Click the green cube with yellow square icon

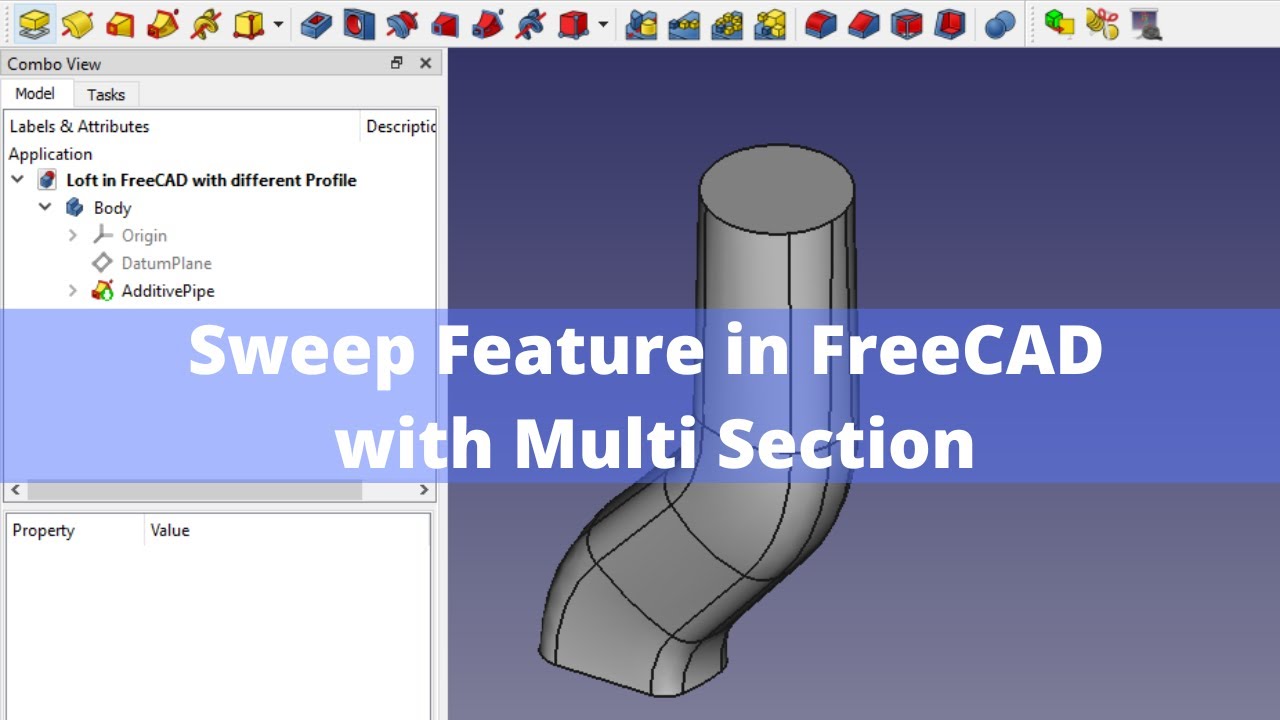point(1058,23)
